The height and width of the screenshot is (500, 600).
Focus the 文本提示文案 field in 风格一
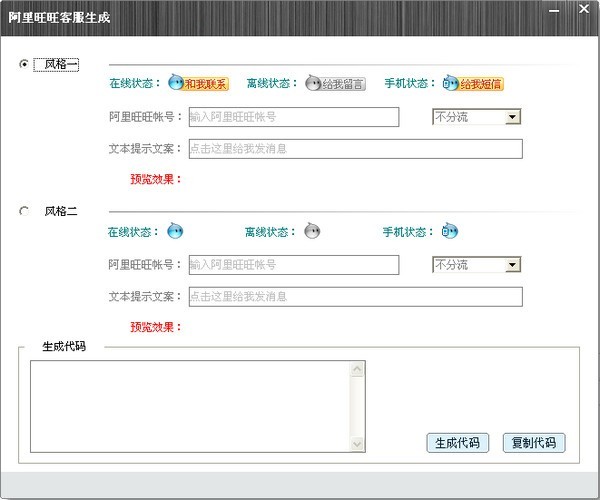click(x=355, y=148)
